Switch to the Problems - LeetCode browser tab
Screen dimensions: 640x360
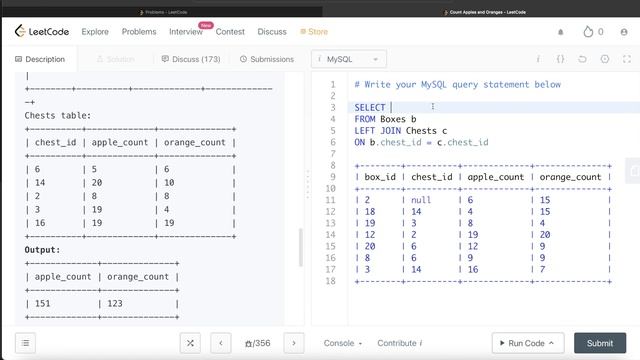pyautogui.click(x=163, y=12)
